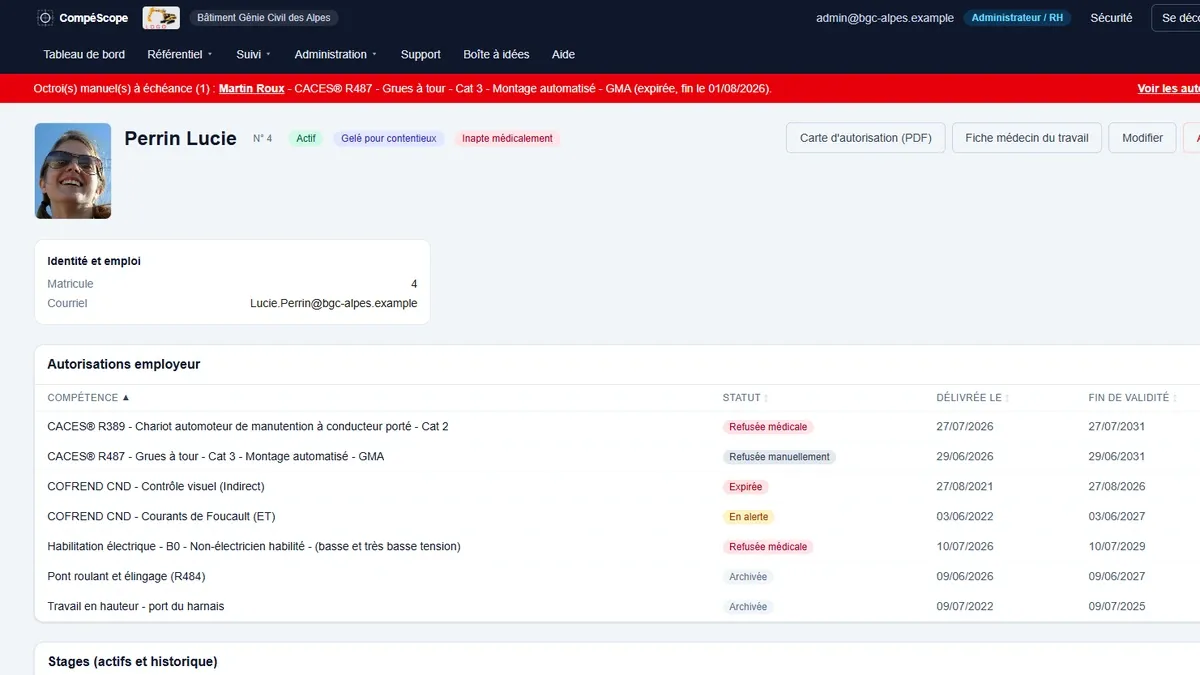Click the Modifier button
Viewport: 1200px width, 675px height.
(1142, 138)
